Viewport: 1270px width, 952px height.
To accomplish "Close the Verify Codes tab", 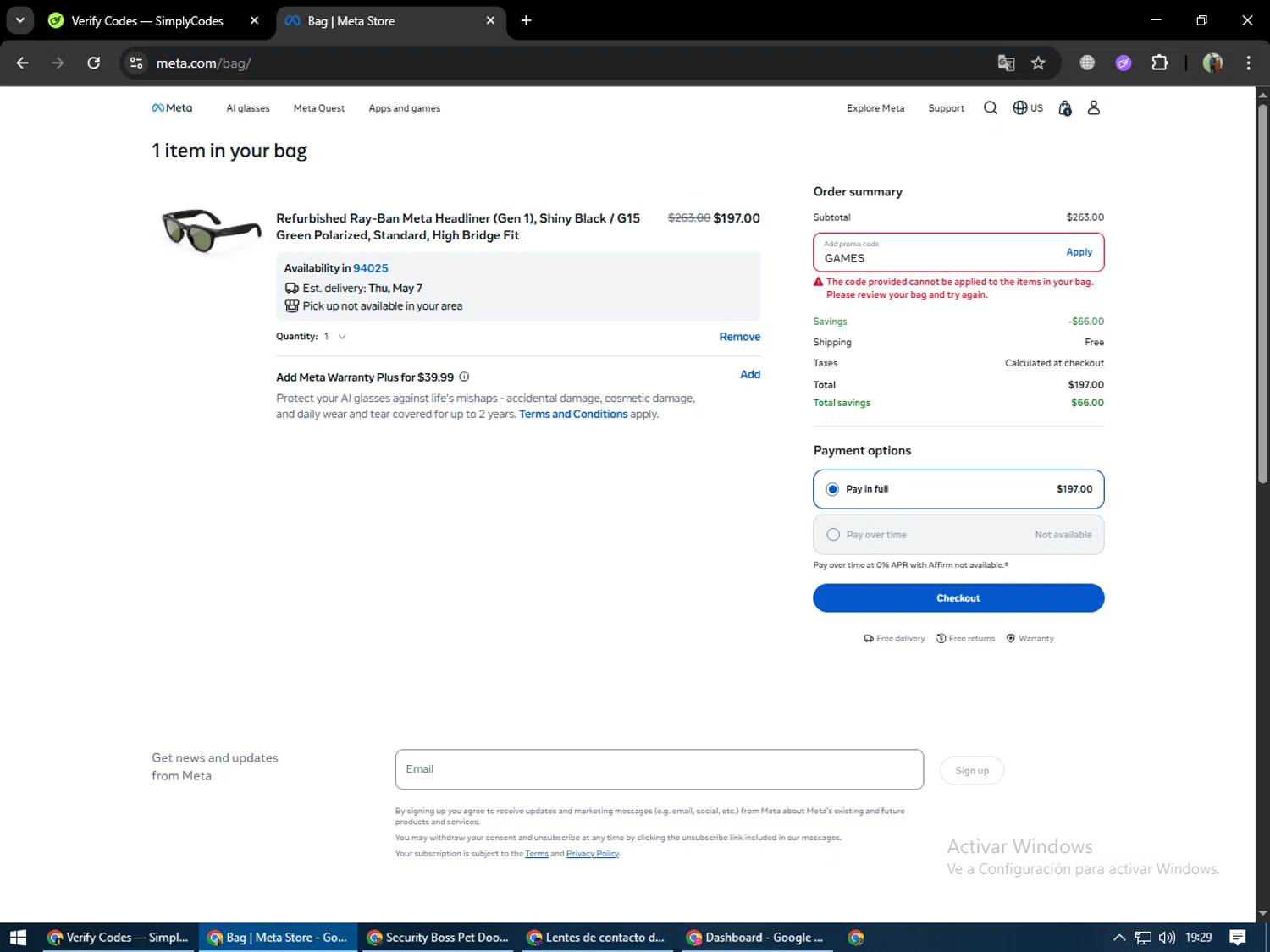I will coord(254,20).
